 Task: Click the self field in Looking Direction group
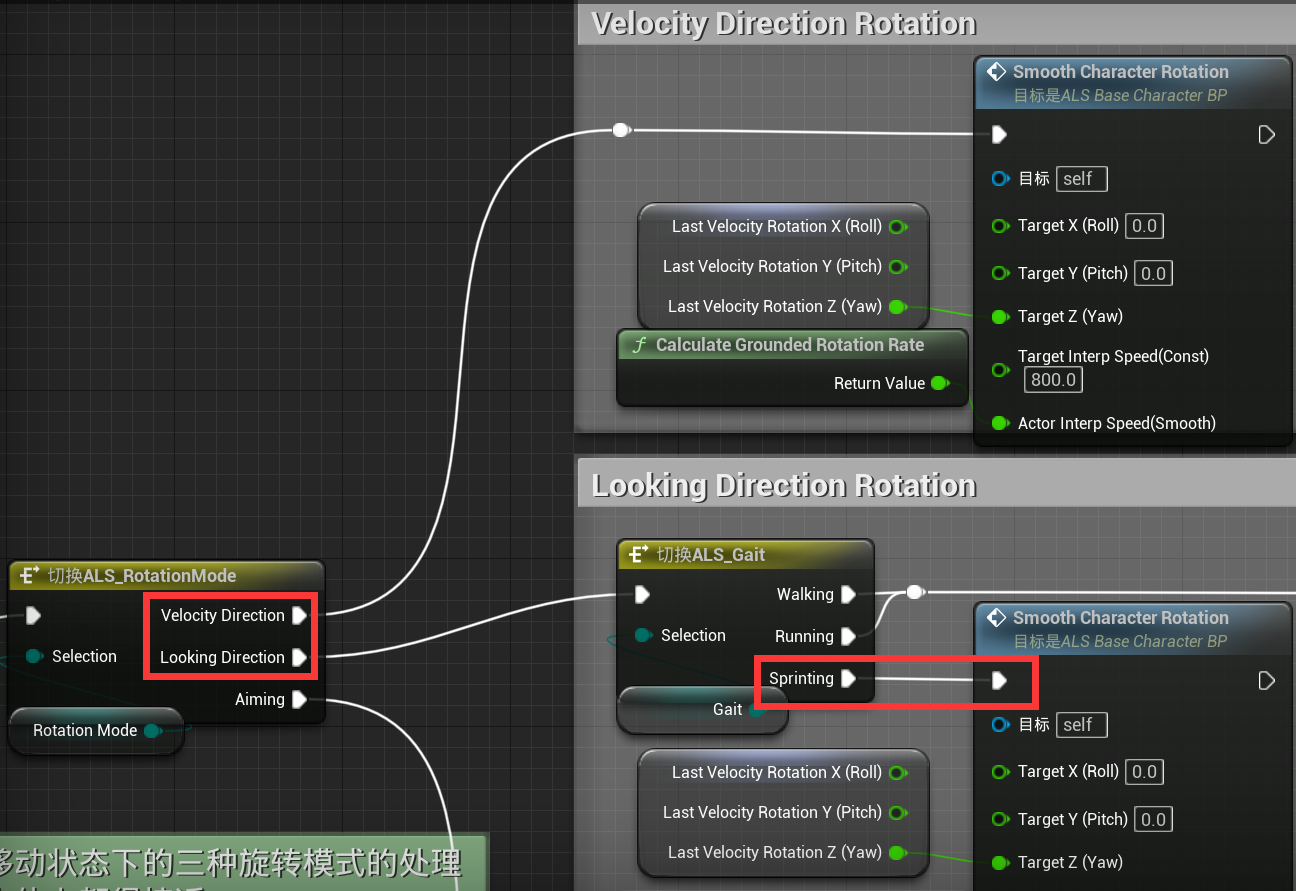coord(1082,725)
